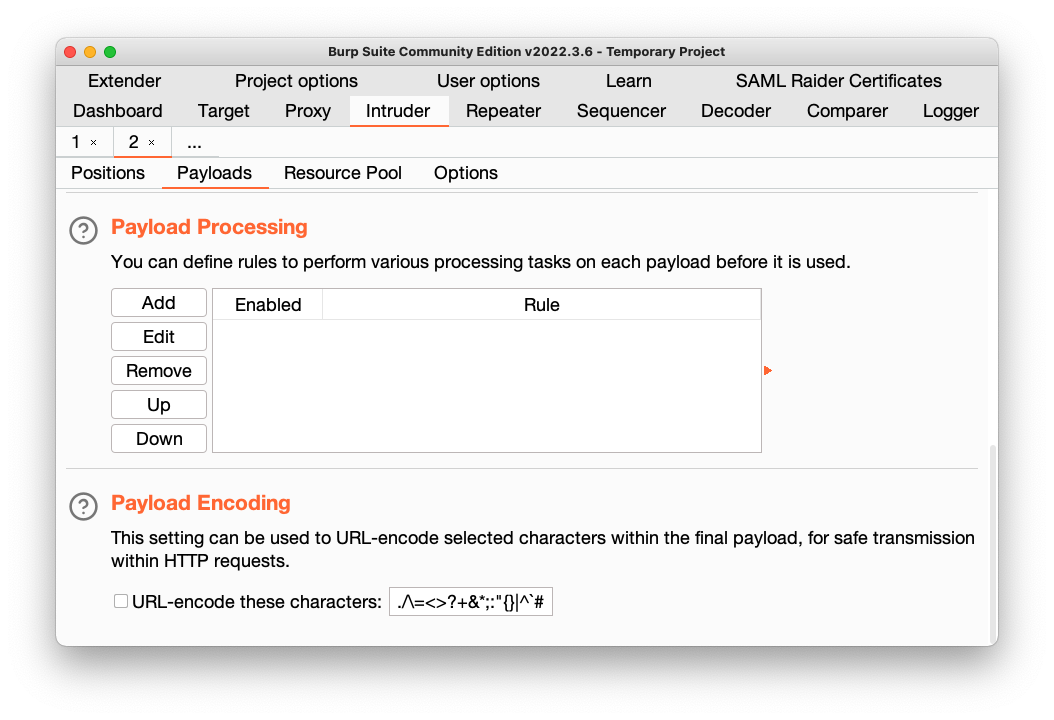The image size is (1054, 720).
Task: Enable URL-encode these characters checkbox
Action: click(x=121, y=601)
